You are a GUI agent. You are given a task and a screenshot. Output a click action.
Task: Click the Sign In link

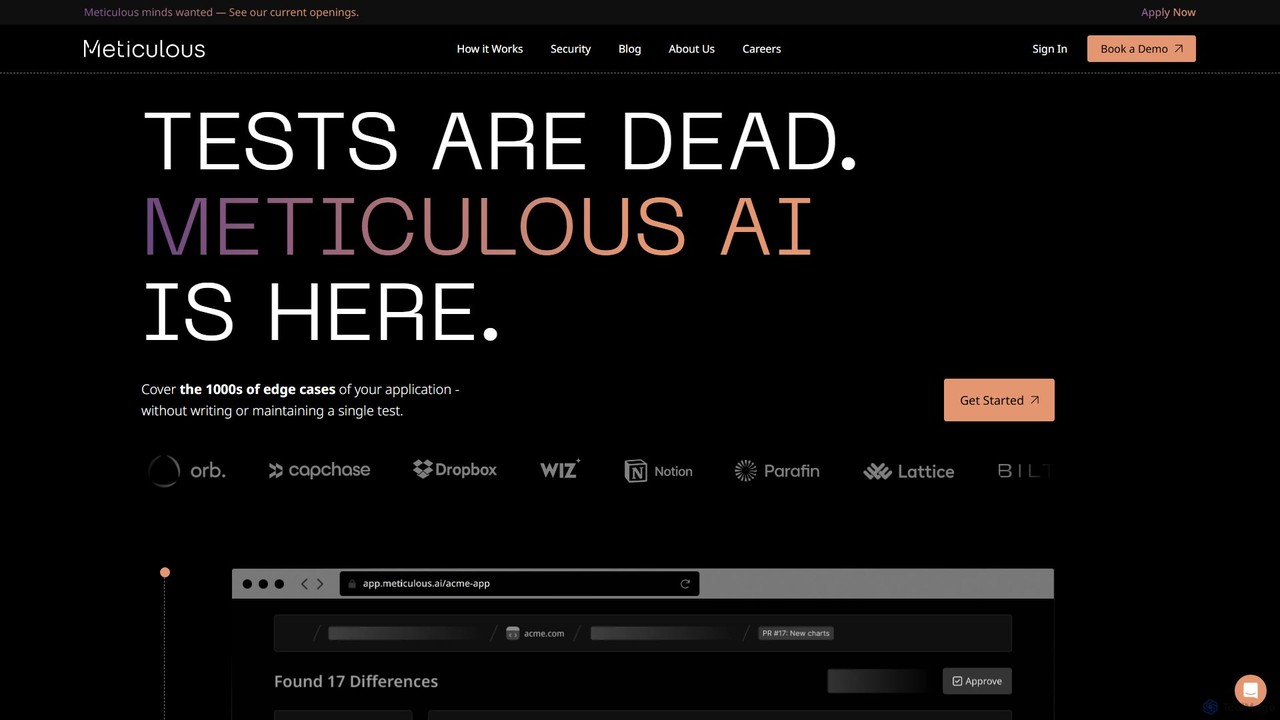coord(1050,49)
